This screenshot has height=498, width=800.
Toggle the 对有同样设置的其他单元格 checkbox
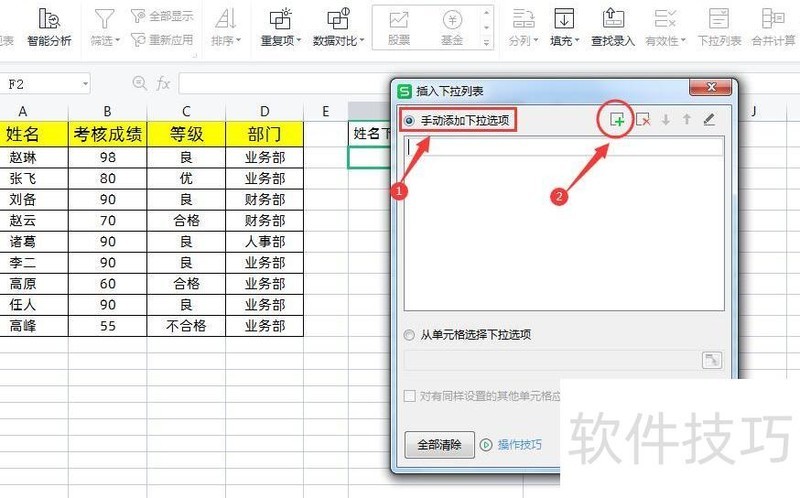pyautogui.click(x=410, y=396)
